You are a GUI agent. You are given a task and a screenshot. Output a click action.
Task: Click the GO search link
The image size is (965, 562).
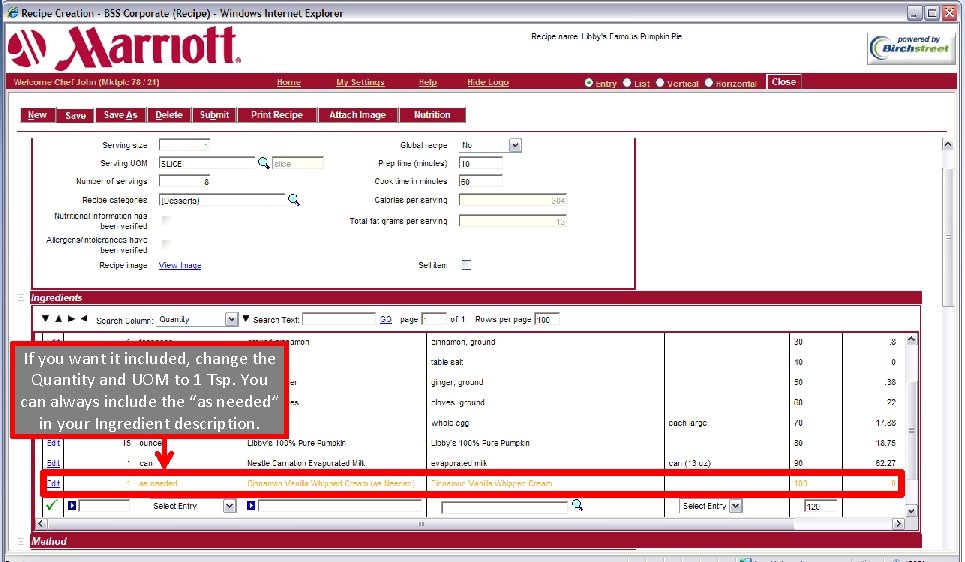coord(386,319)
